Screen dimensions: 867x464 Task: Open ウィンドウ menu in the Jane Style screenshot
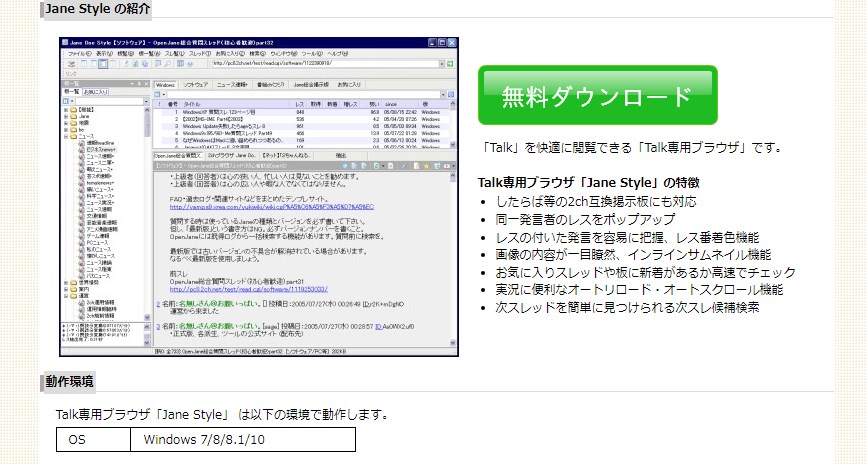[x=284, y=54]
